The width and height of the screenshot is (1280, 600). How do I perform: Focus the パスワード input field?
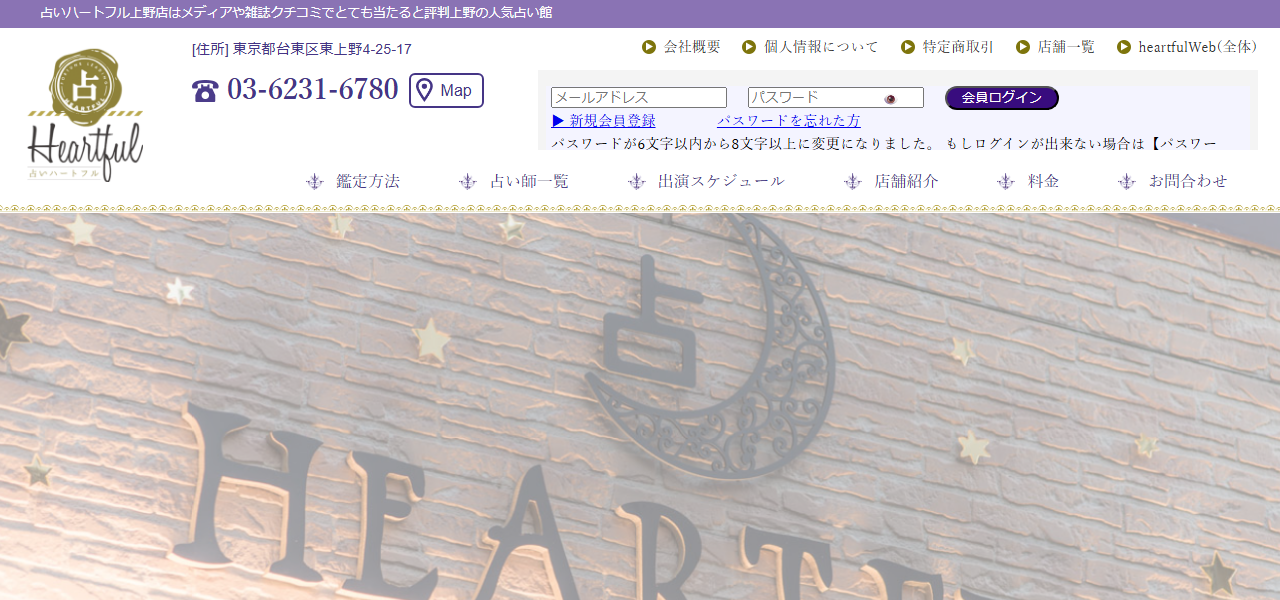(836, 98)
